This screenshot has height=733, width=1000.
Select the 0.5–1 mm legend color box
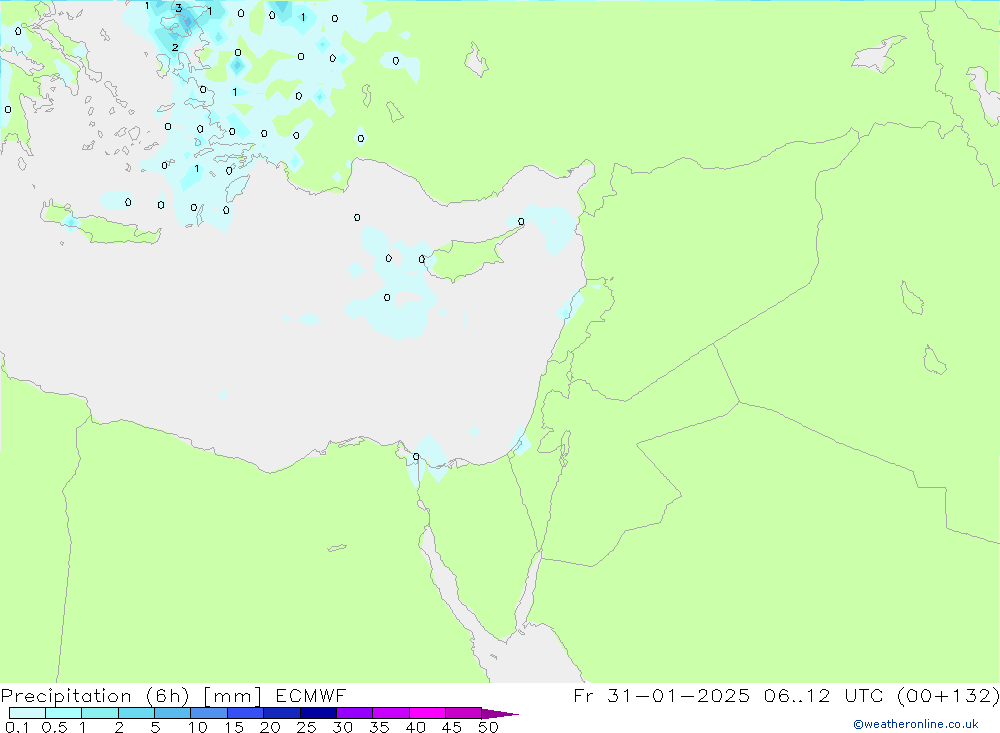[64, 713]
